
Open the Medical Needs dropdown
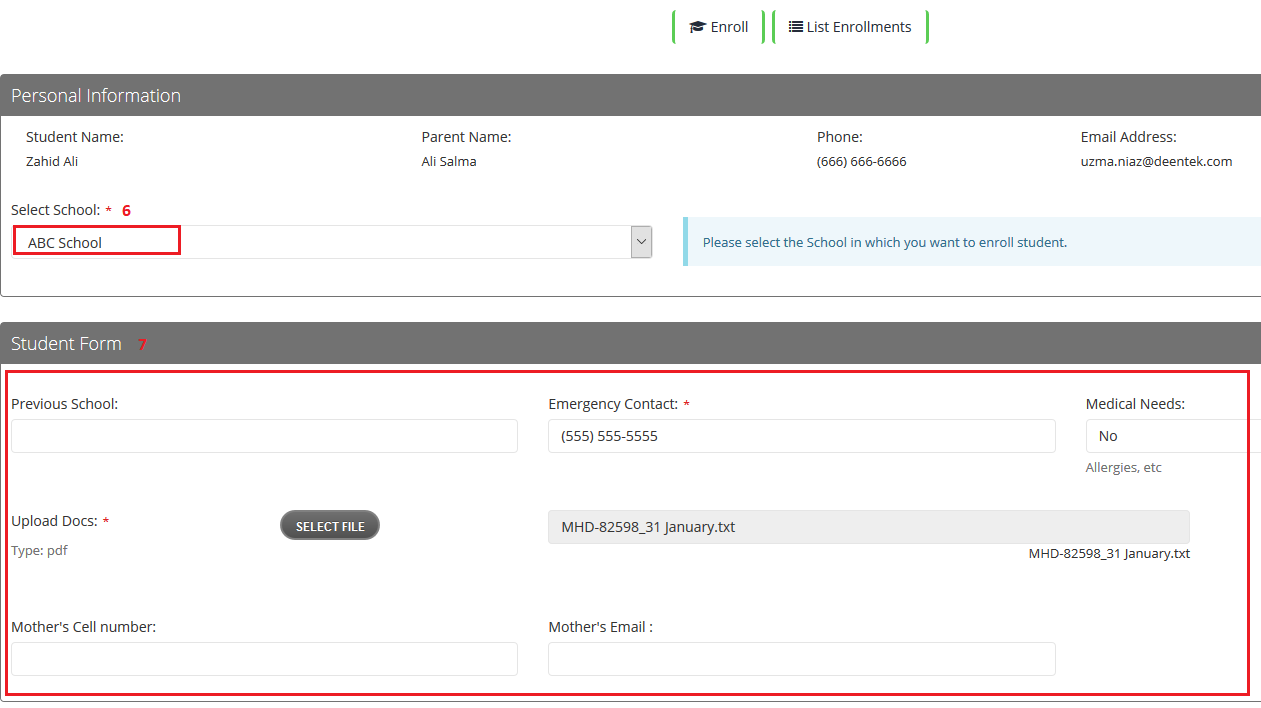click(x=1173, y=436)
